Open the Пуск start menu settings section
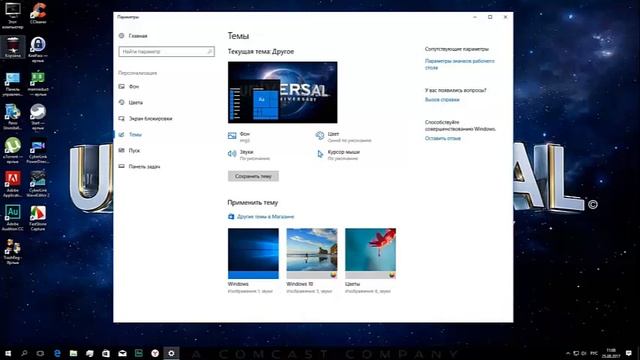 129,150
